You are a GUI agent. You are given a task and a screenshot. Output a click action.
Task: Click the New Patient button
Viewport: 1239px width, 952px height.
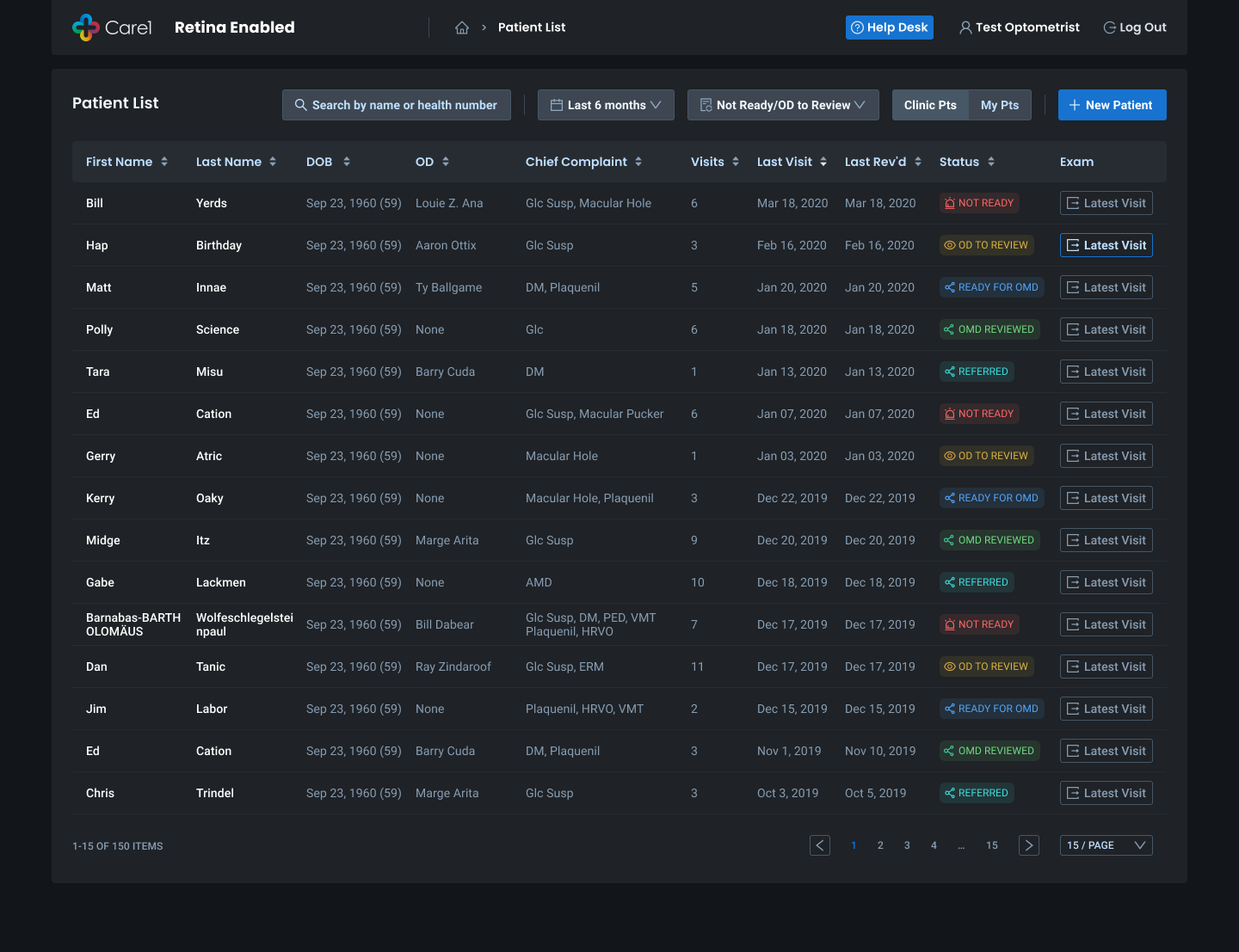(x=1112, y=105)
